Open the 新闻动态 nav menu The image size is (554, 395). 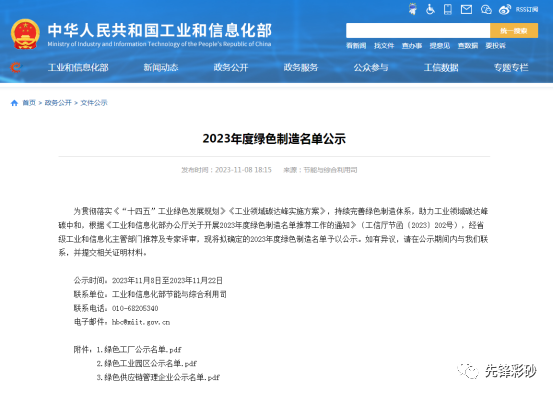[161, 67]
